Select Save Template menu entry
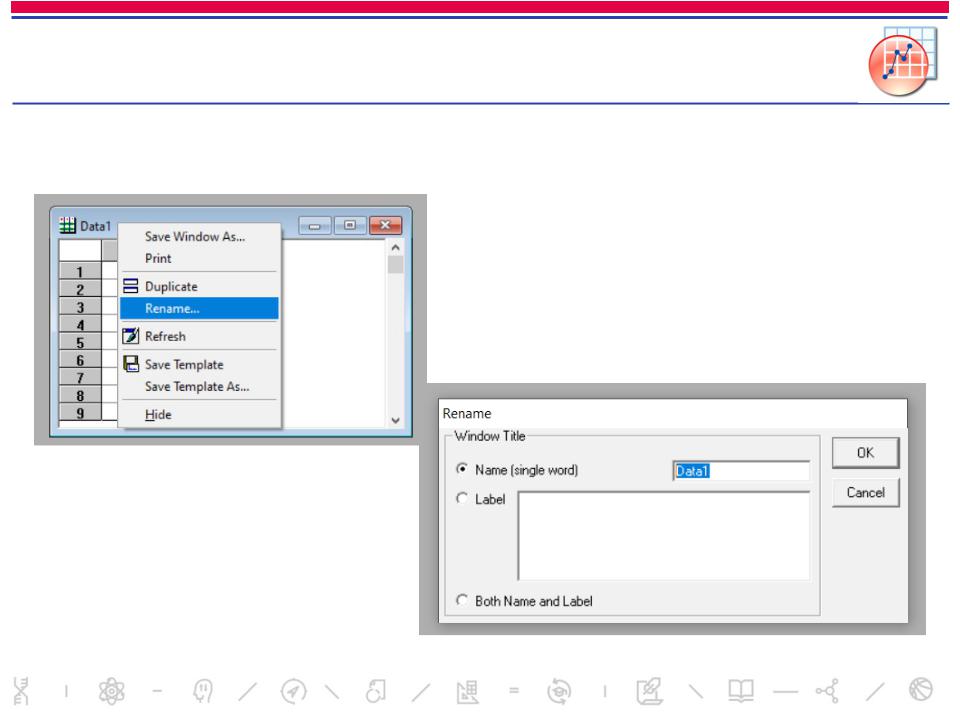Viewport: 960px width, 713px height. coord(200,365)
